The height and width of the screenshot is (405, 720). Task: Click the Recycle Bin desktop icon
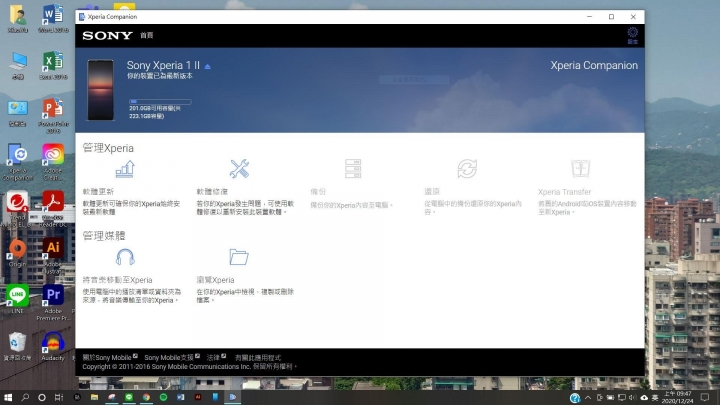17,346
